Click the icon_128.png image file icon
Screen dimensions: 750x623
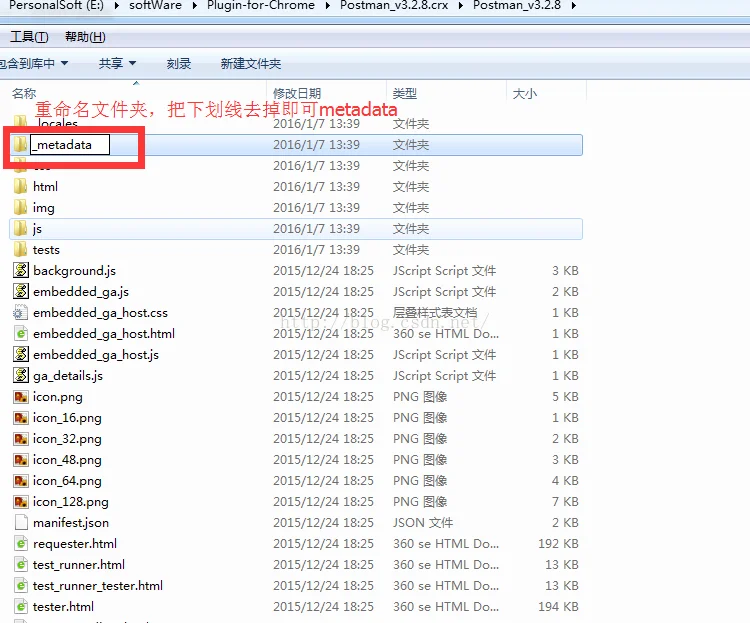coord(21,502)
